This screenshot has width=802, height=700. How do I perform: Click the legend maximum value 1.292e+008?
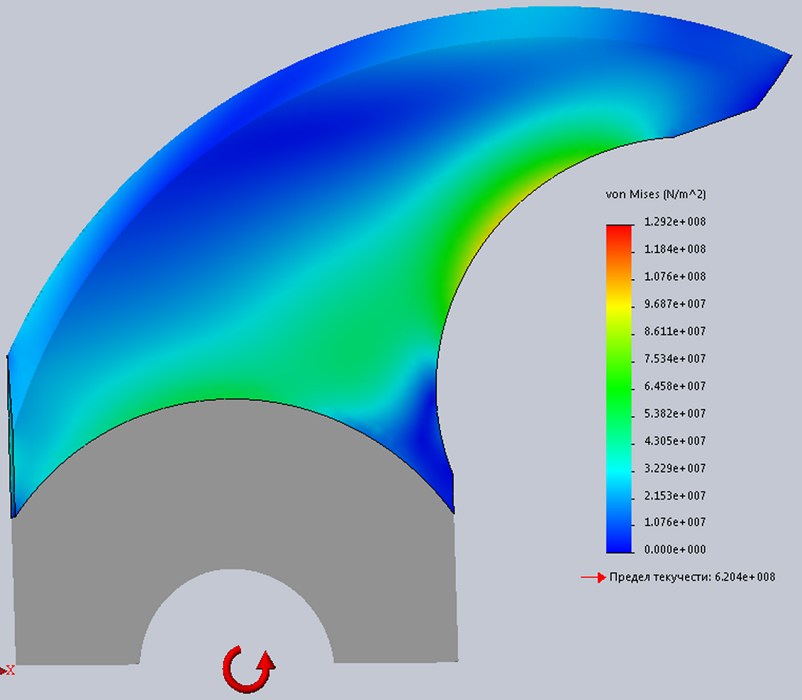pyautogui.click(x=675, y=222)
